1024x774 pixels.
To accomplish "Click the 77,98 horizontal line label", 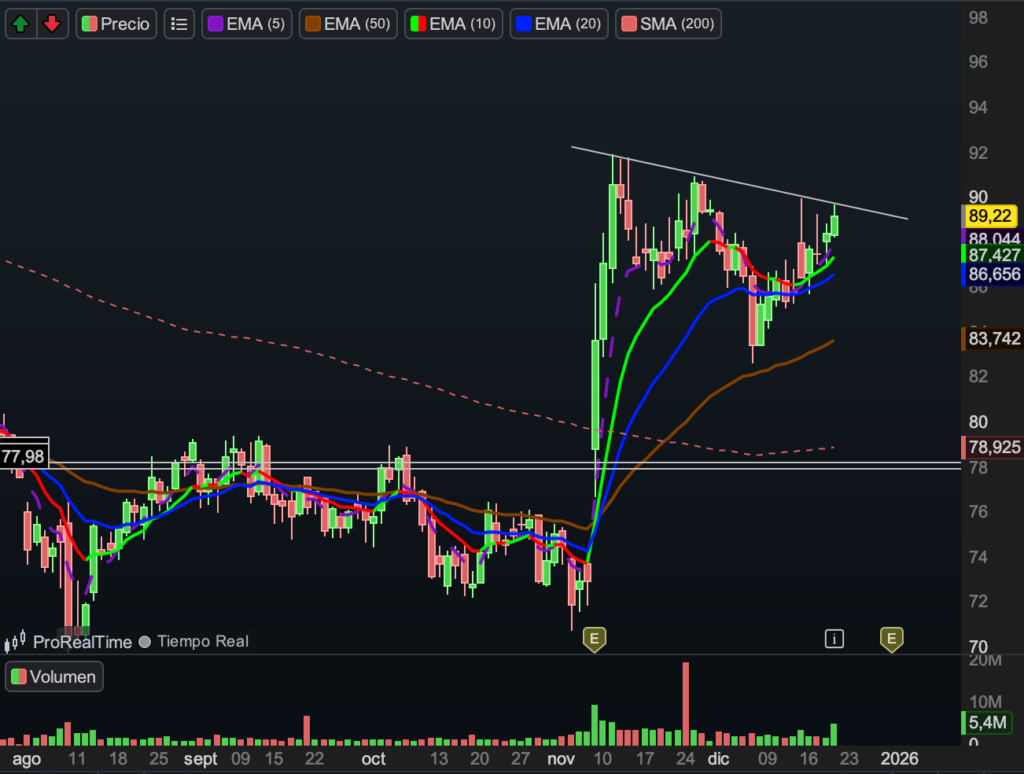I will click(x=24, y=456).
